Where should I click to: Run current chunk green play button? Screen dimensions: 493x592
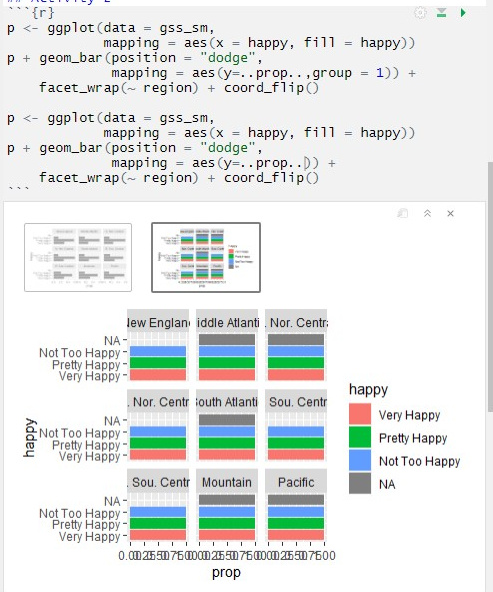(x=463, y=13)
